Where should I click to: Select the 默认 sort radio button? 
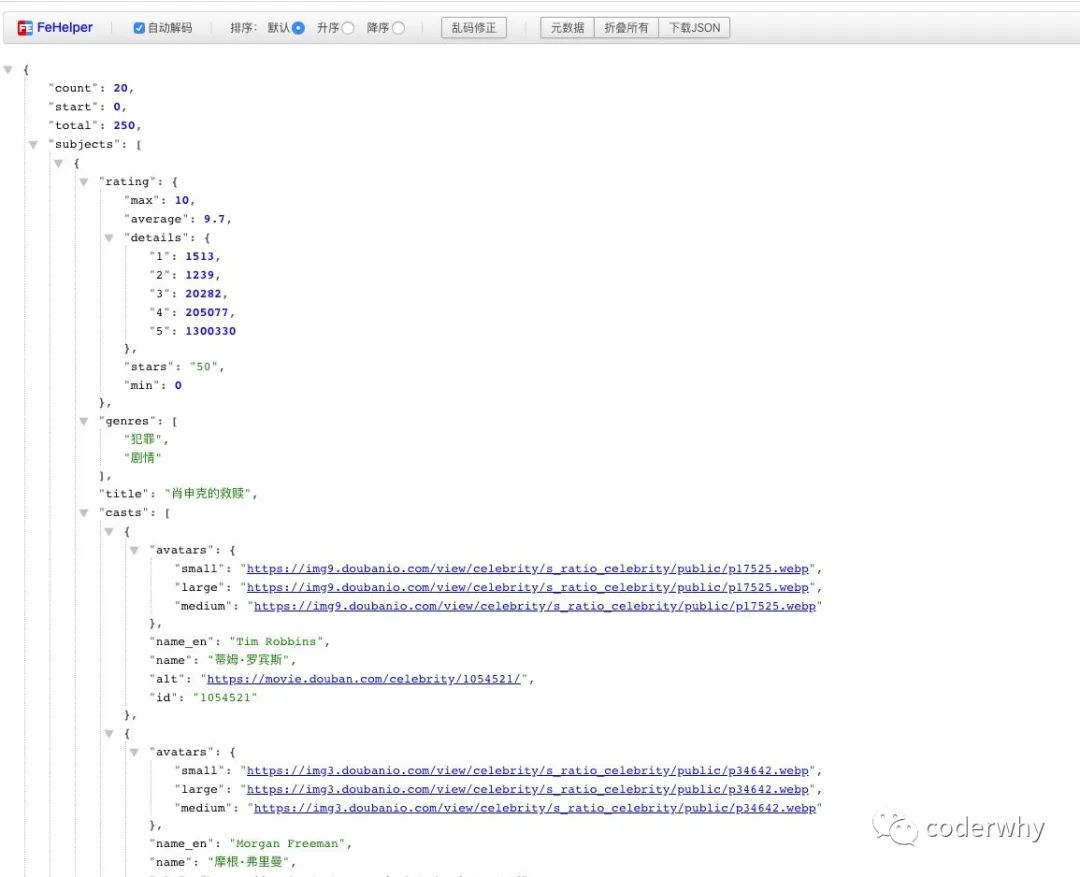point(298,28)
